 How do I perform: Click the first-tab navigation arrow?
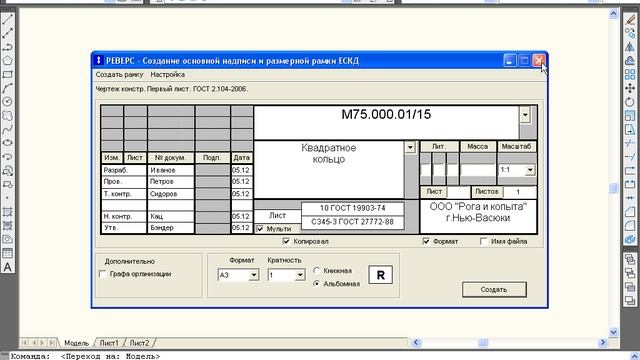(x=24, y=343)
